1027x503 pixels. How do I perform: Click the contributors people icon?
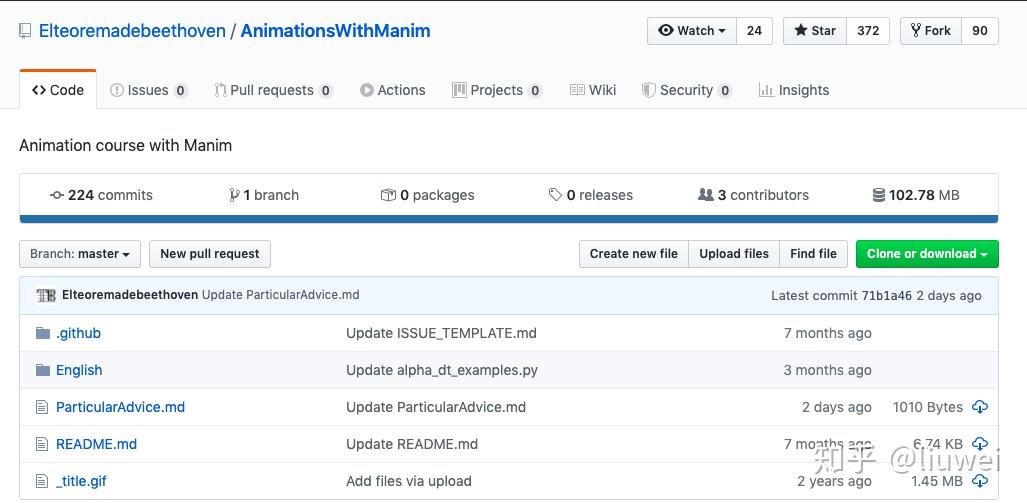click(705, 195)
